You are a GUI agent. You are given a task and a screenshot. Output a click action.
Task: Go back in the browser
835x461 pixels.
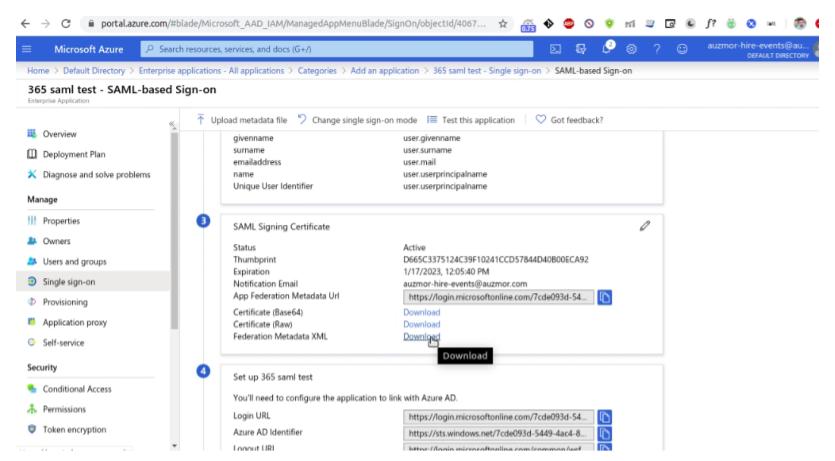pyautogui.click(x=25, y=23)
